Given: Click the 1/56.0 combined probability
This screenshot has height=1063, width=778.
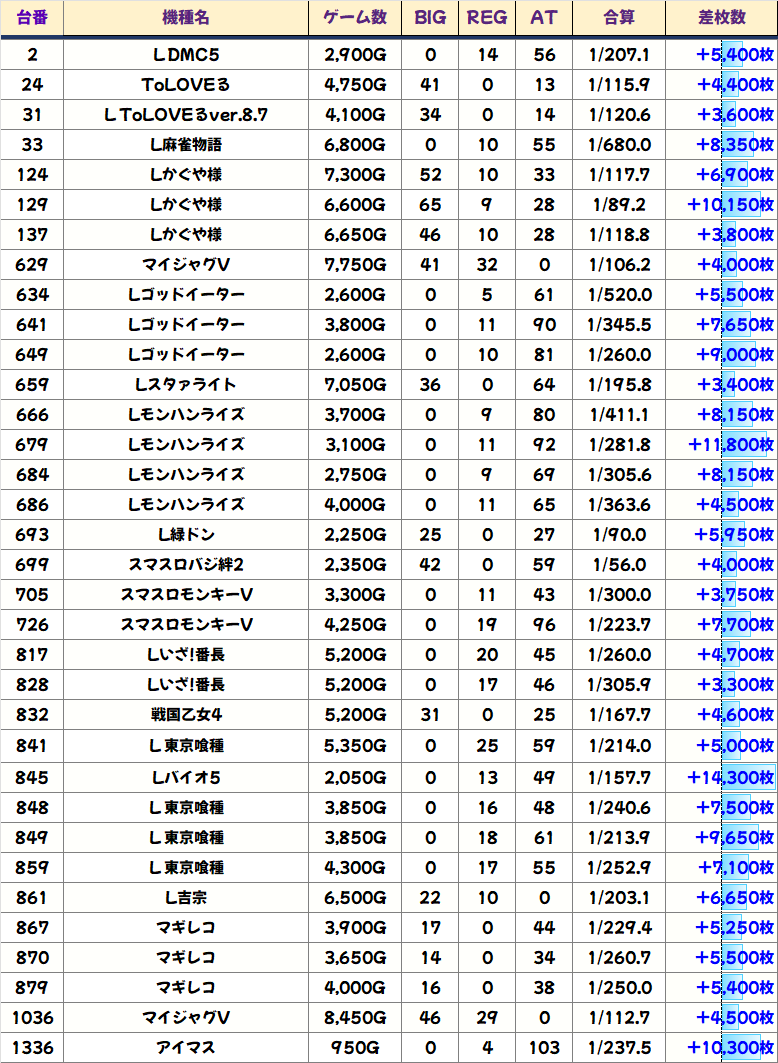Looking at the screenshot, I should [x=619, y=565].
